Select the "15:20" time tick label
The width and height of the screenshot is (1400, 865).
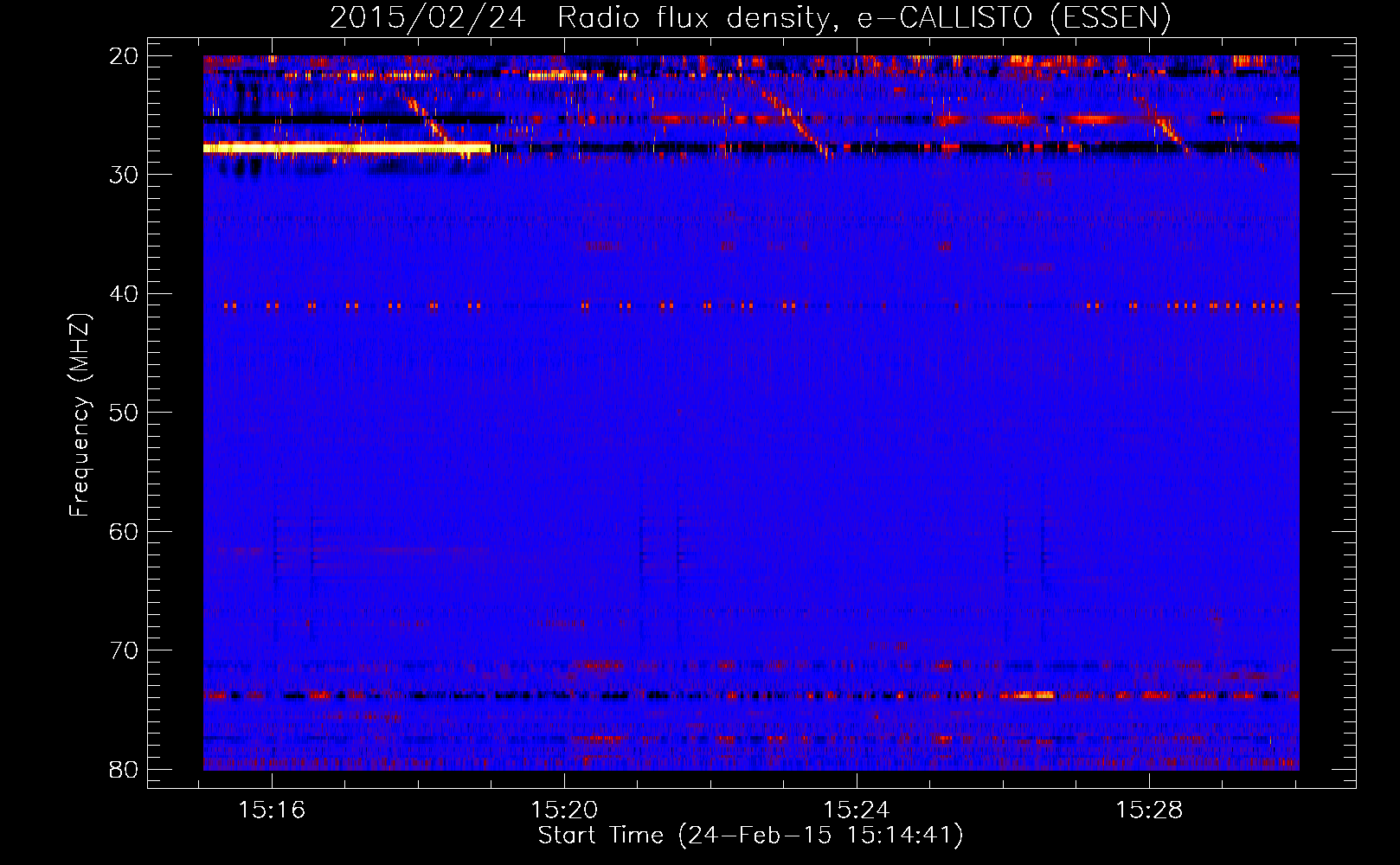click(564, 811)
